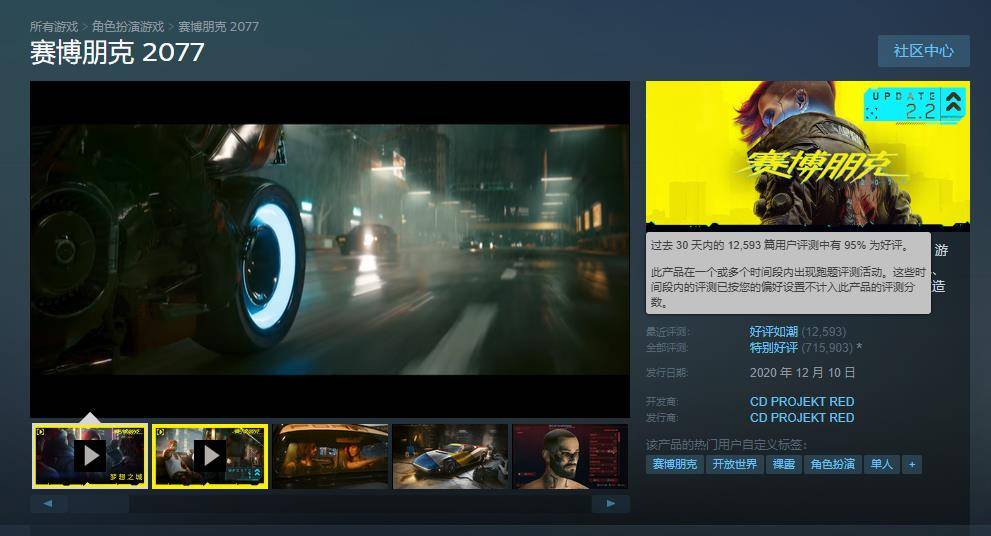
Task: Open the 所有游戏 breadcrumb link
Action: (54, 27)
